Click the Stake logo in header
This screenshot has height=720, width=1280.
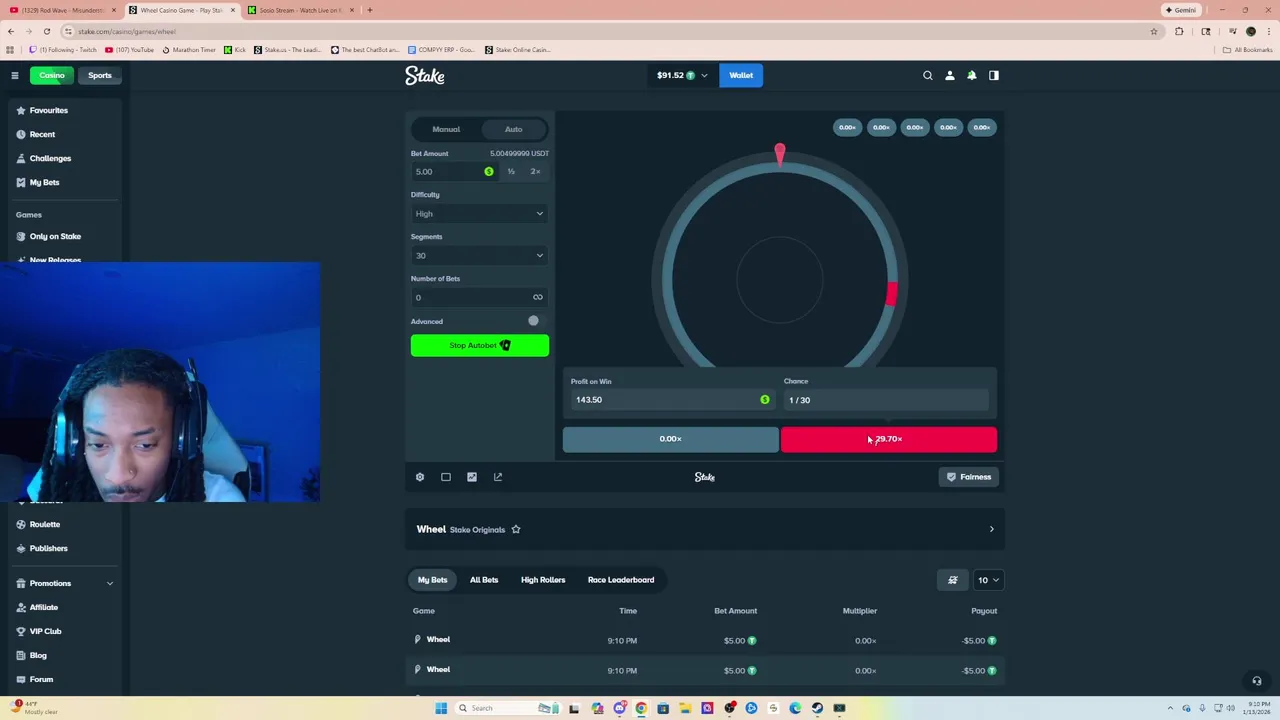[x=425, y=75]
